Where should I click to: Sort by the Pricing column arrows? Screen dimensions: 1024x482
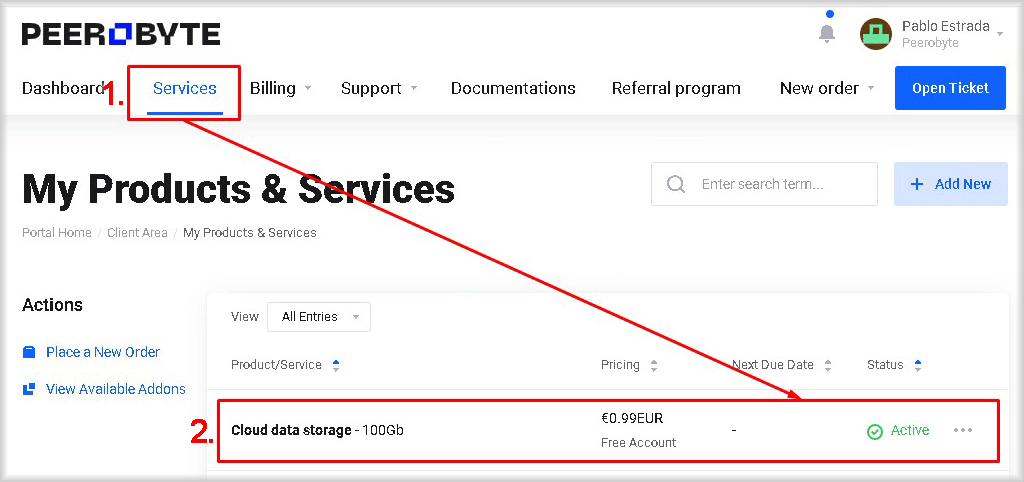pyautogui.click(x=654, y=365)
